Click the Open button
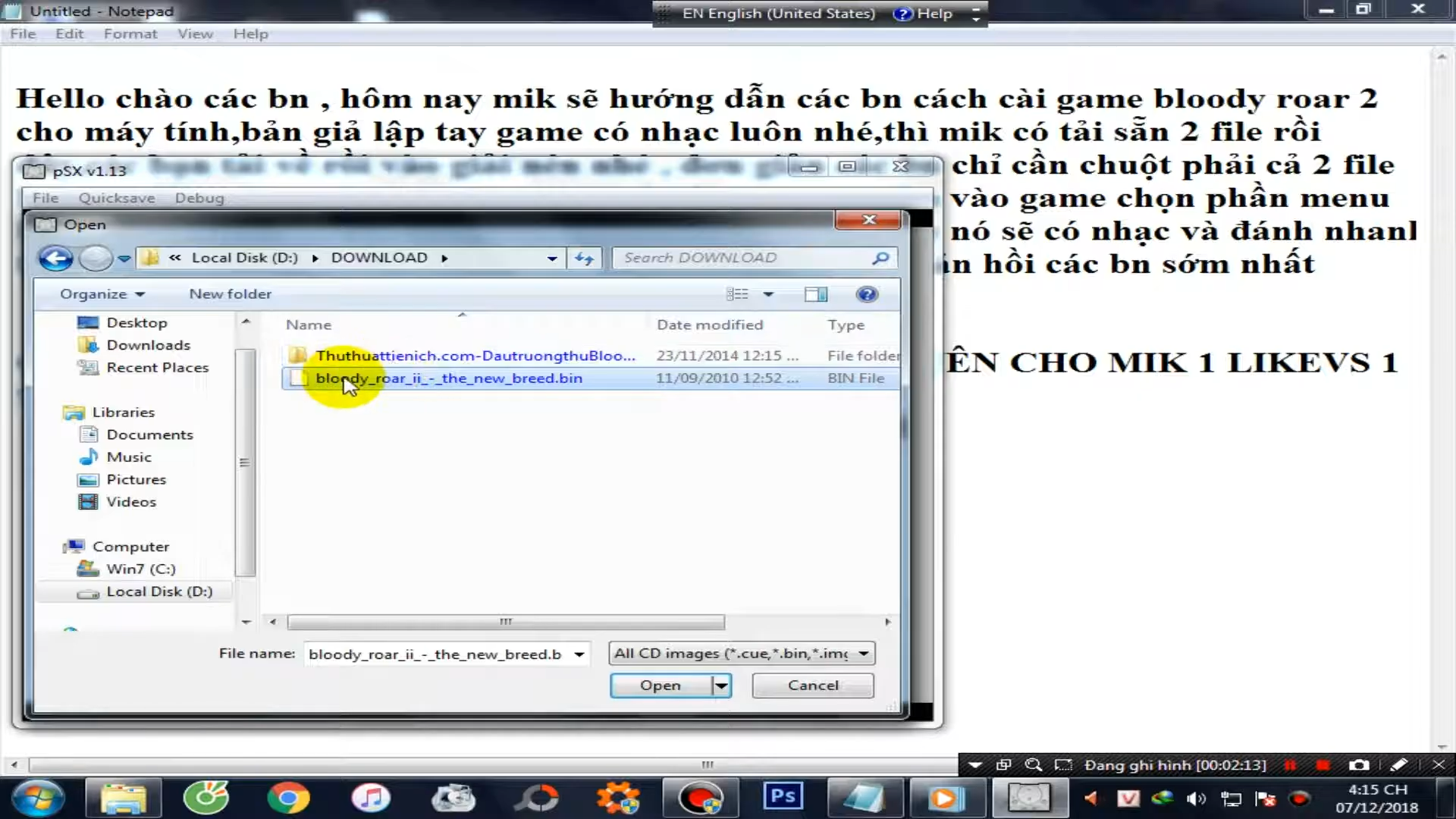 click(x=661, y=686)
